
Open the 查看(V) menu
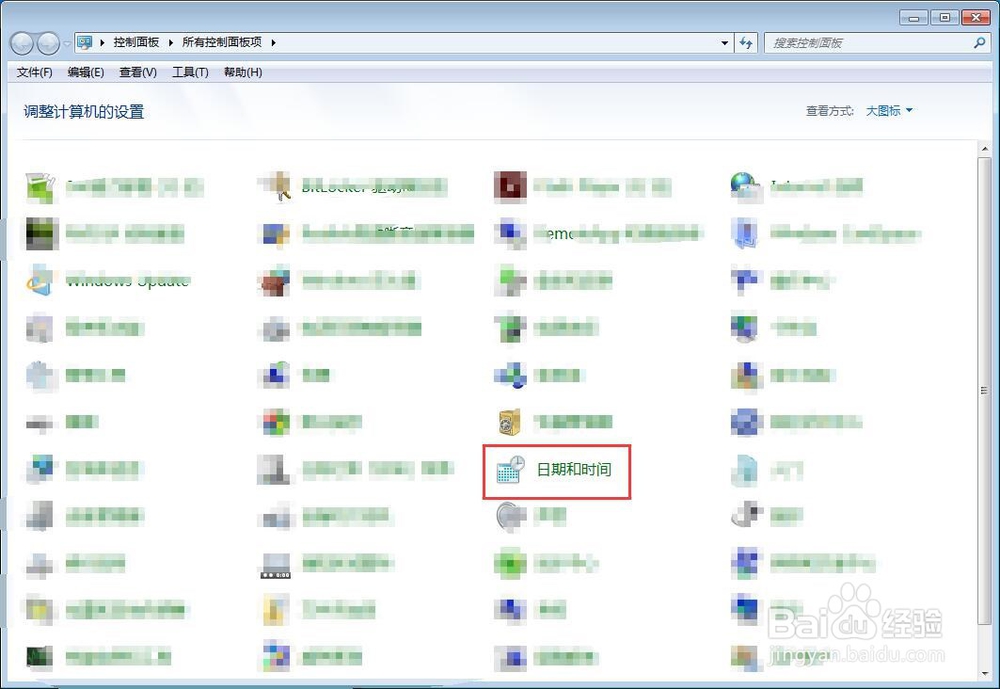pyautogui.click(x=138, y=72)
